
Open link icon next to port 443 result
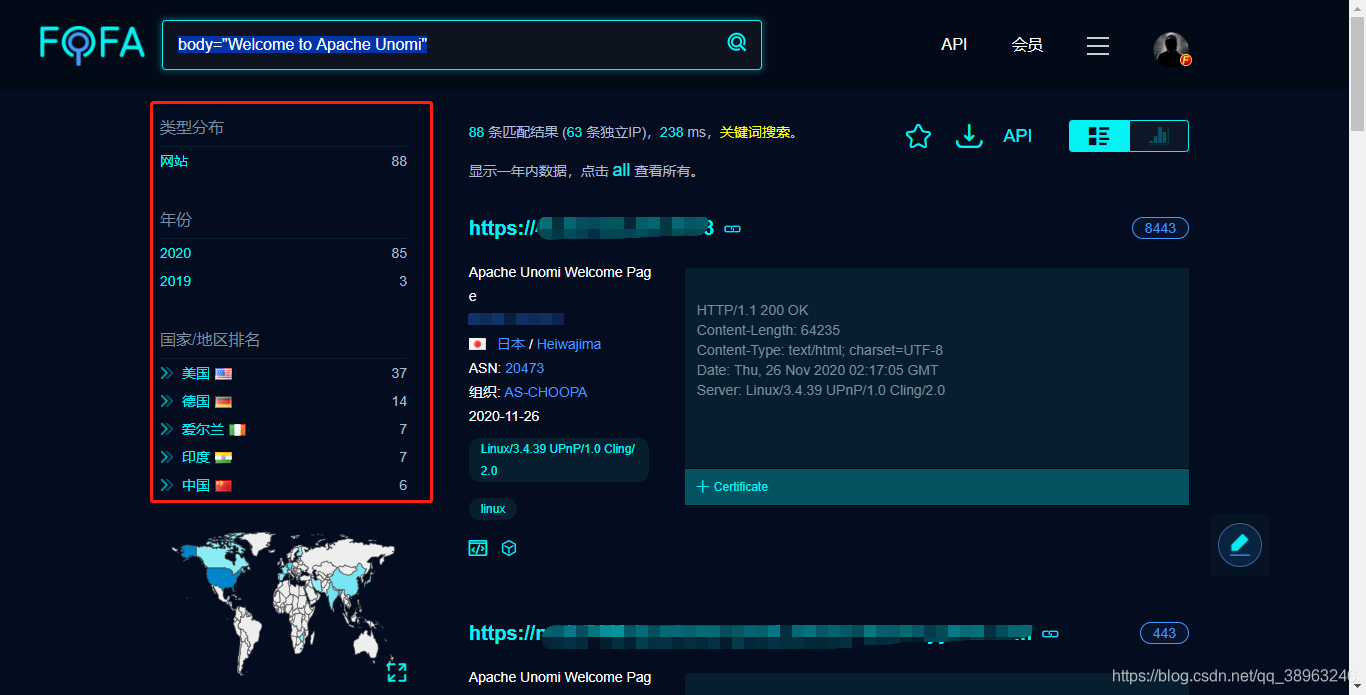click(1050, 634)
